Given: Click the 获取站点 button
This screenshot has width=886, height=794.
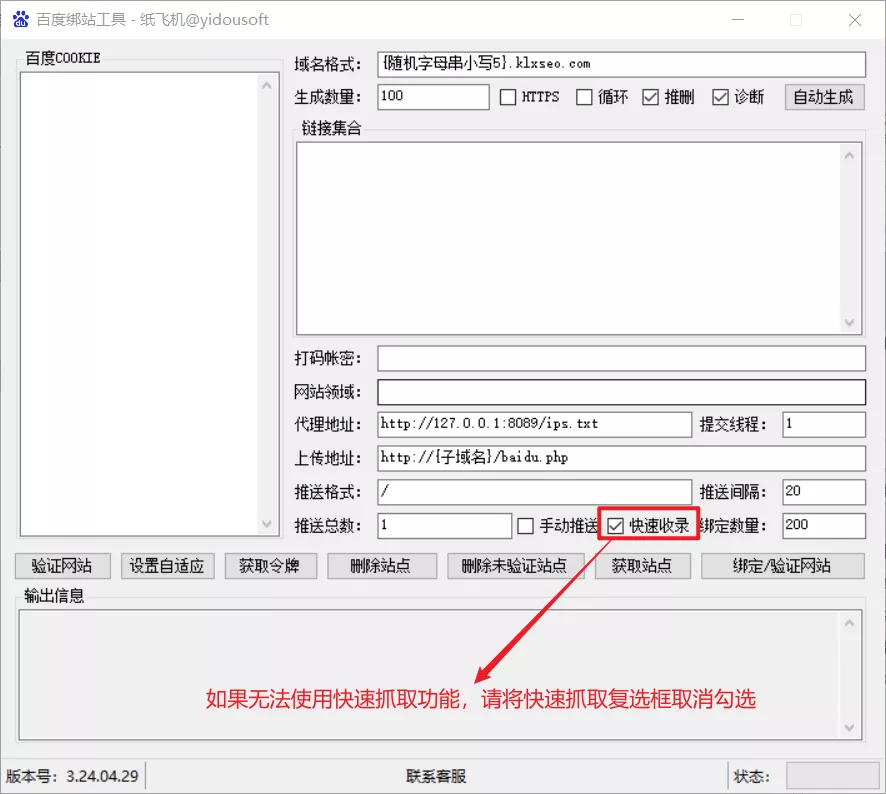Looking at the screenshot, I should pos(642,566).
